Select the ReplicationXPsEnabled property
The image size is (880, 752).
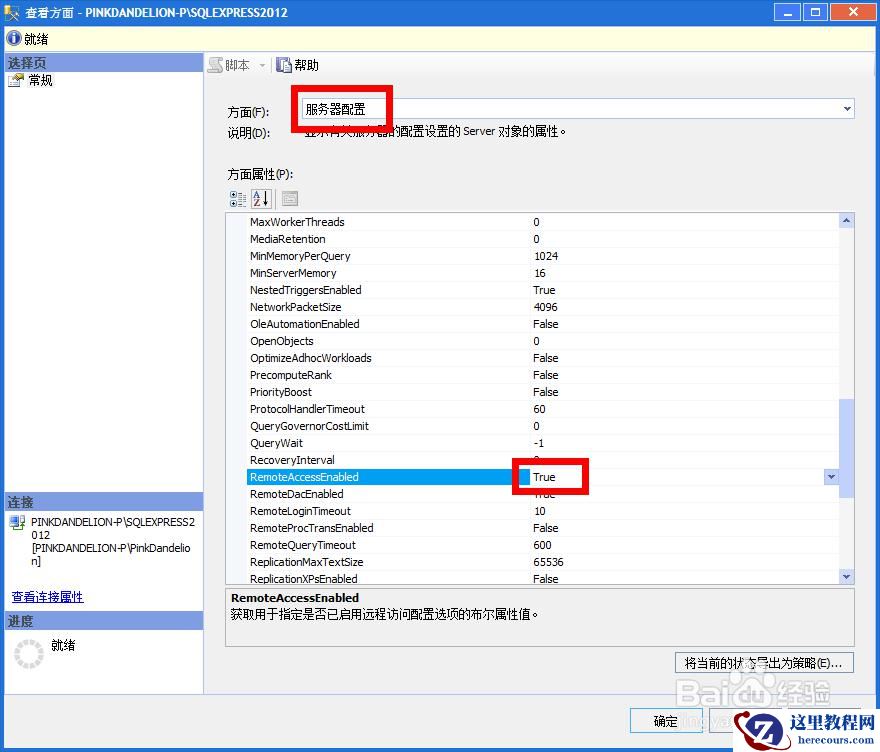304,578
